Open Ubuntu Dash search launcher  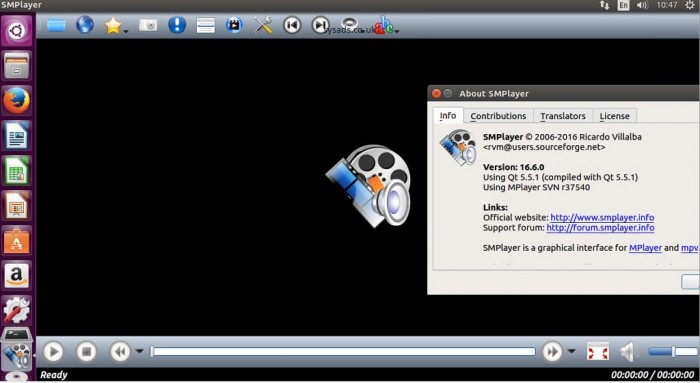(17, 30)
